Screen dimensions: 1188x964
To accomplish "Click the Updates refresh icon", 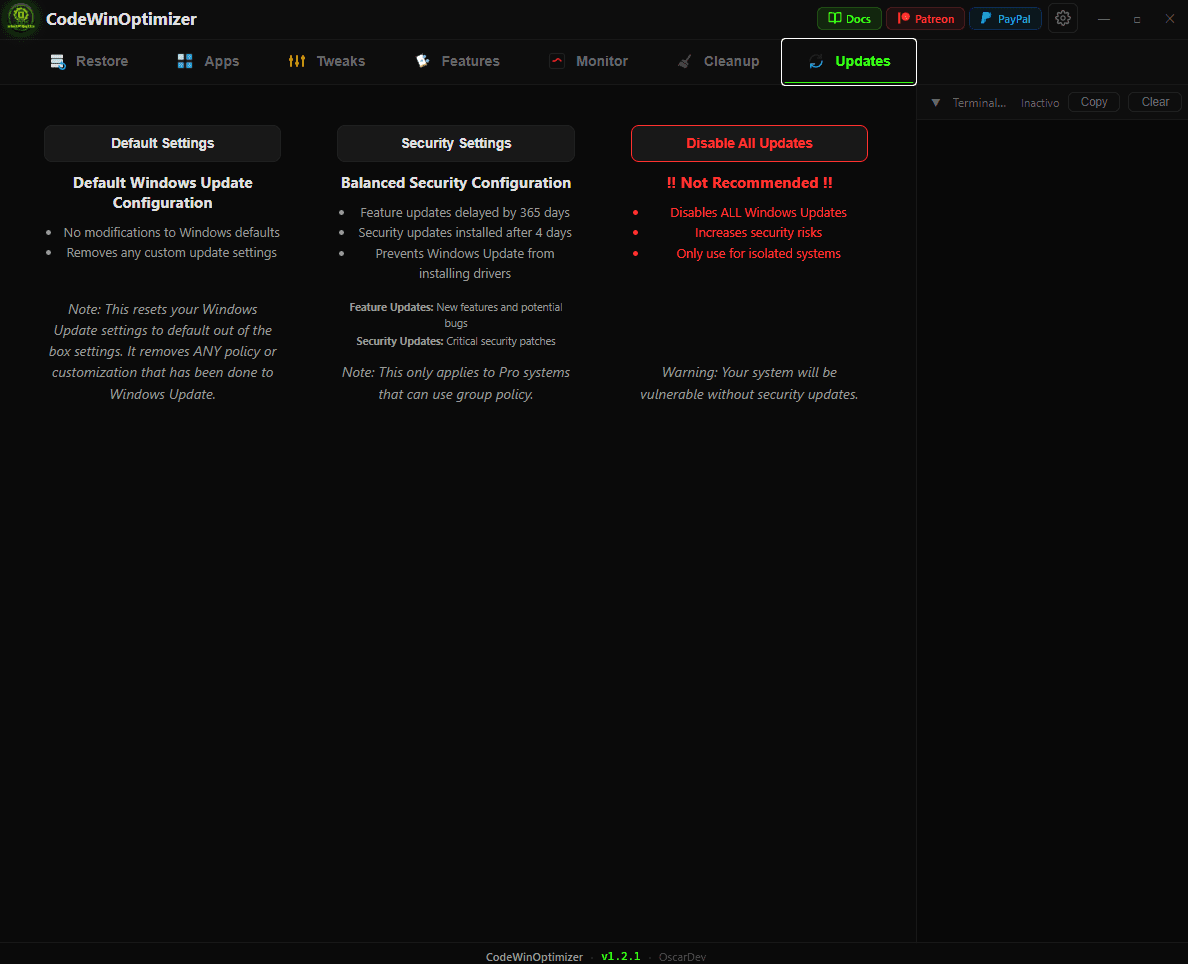I will (816, 61).
